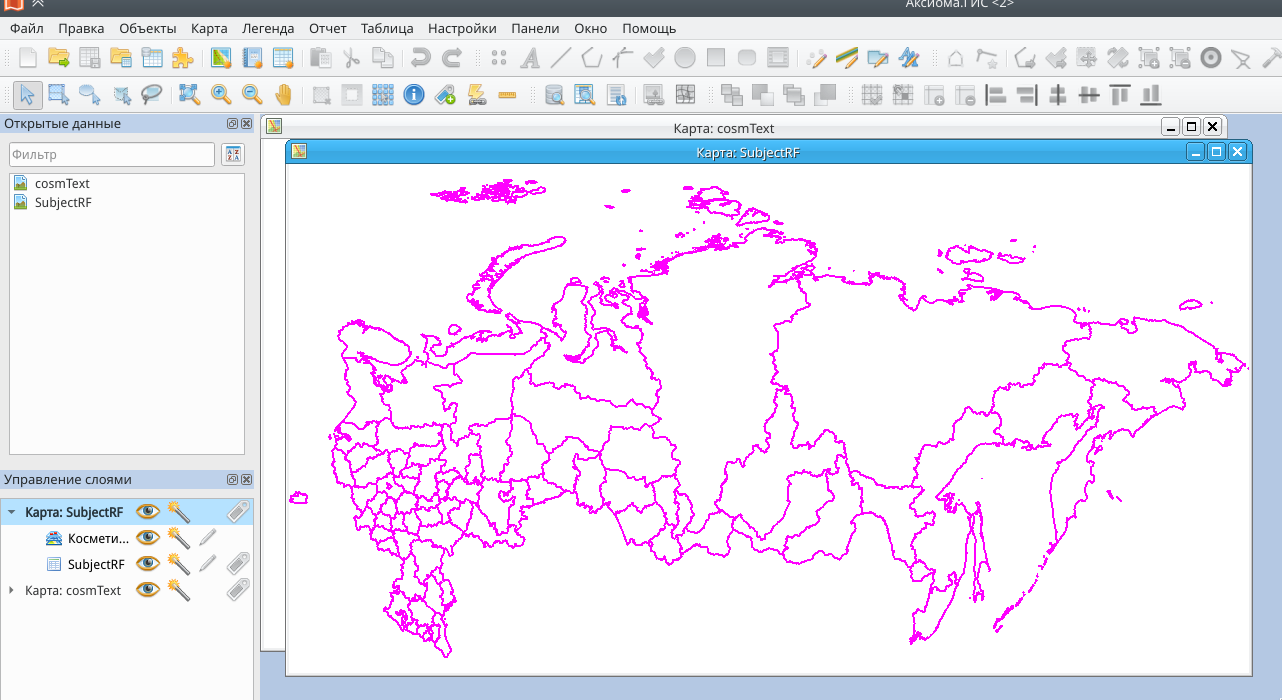
Task: Click the distance measurement ruler icon
Action: [x=506, y=94]
